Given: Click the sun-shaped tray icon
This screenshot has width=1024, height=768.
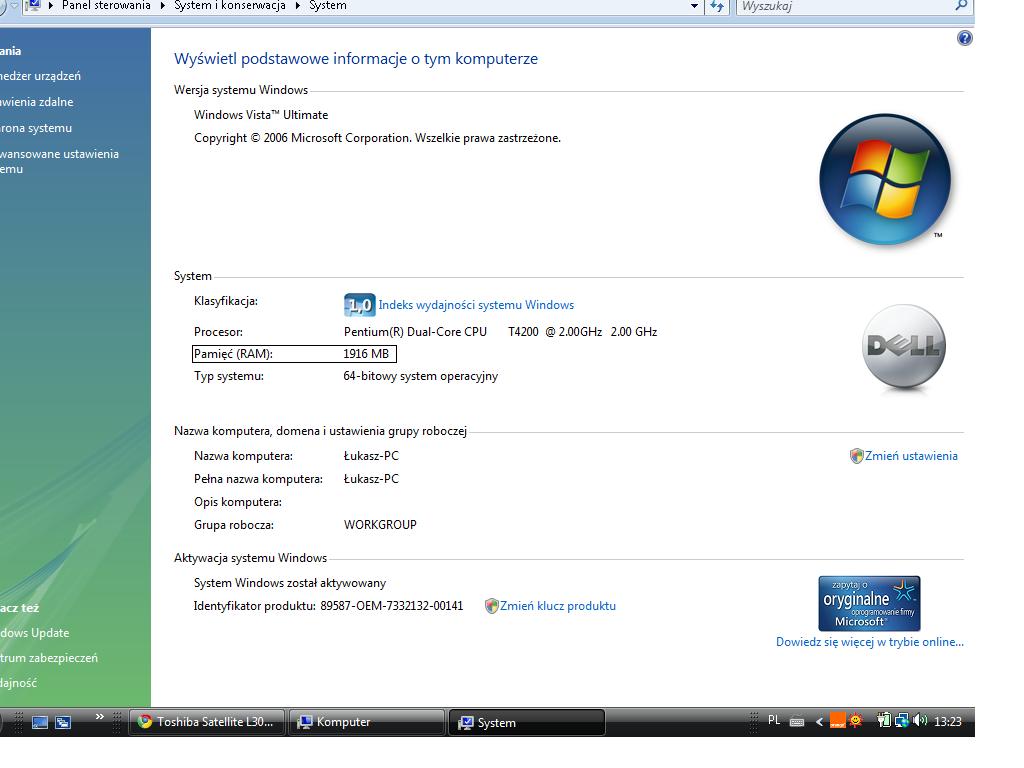Looking at the screenshot, I should tap(856, 721).
